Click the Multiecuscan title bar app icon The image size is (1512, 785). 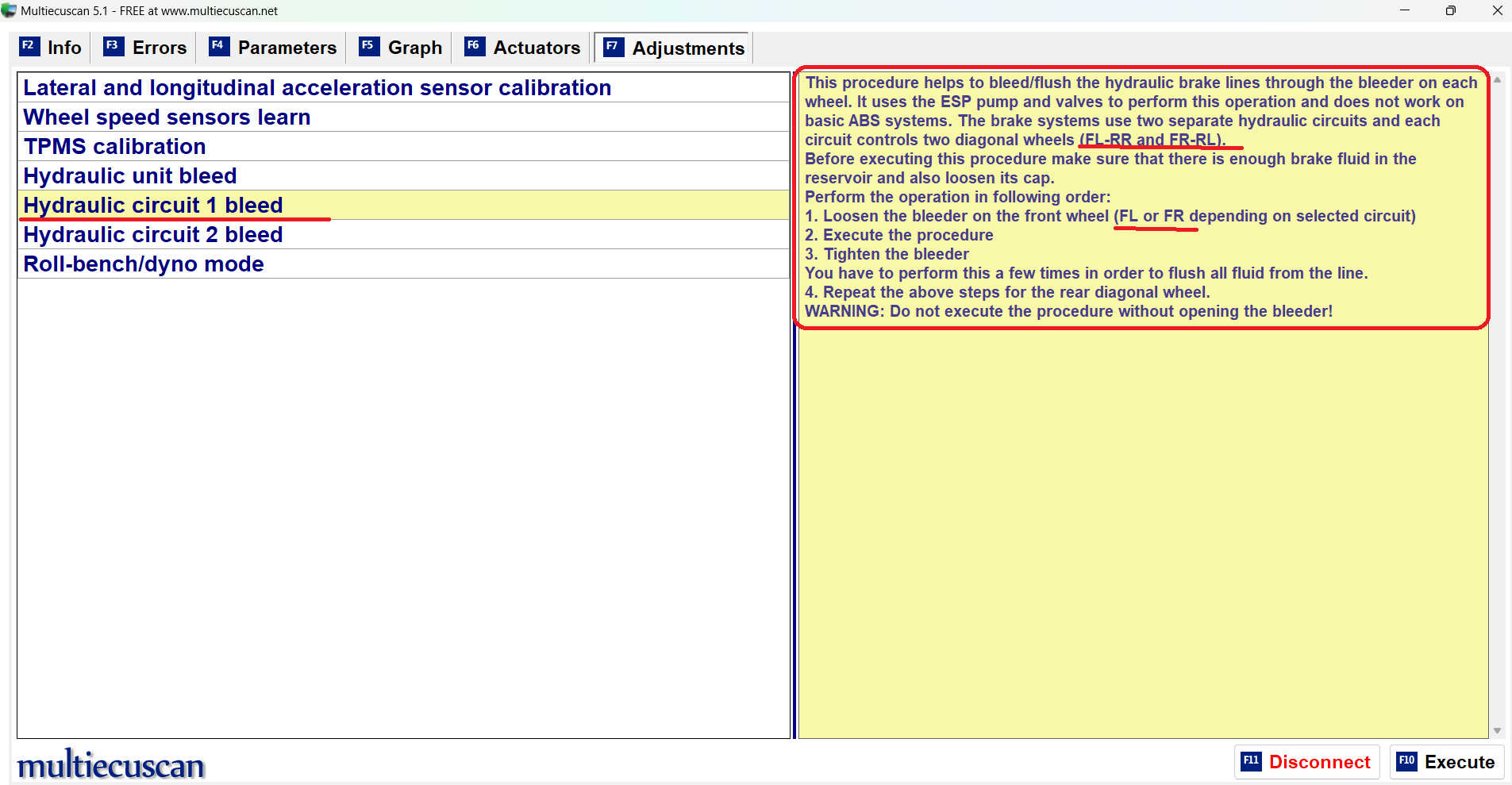pyautogui.click(x=9, y=10)
